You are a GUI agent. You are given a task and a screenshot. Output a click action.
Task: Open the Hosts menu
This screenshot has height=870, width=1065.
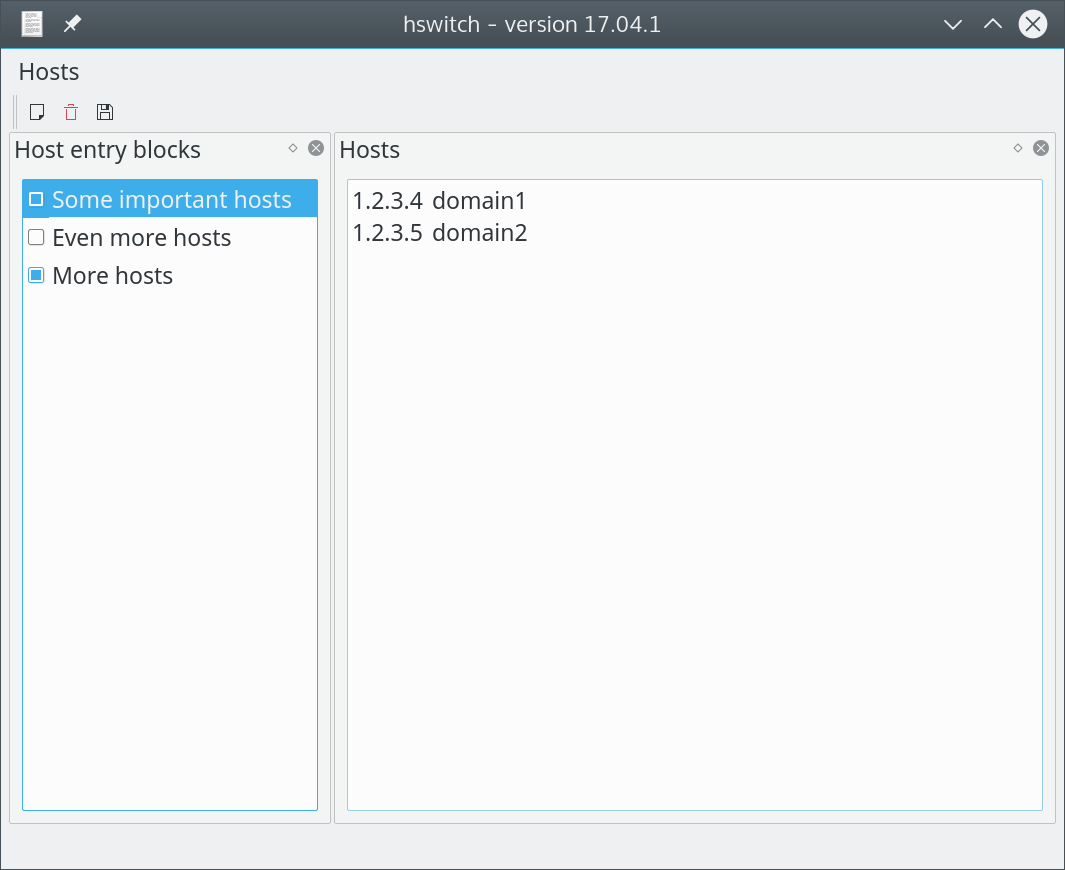coord(48,71)
